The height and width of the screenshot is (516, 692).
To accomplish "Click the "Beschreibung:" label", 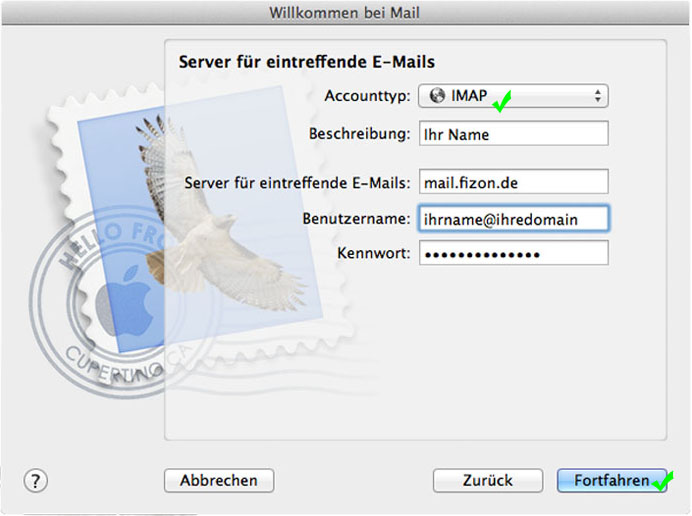I will coord(359,134).
